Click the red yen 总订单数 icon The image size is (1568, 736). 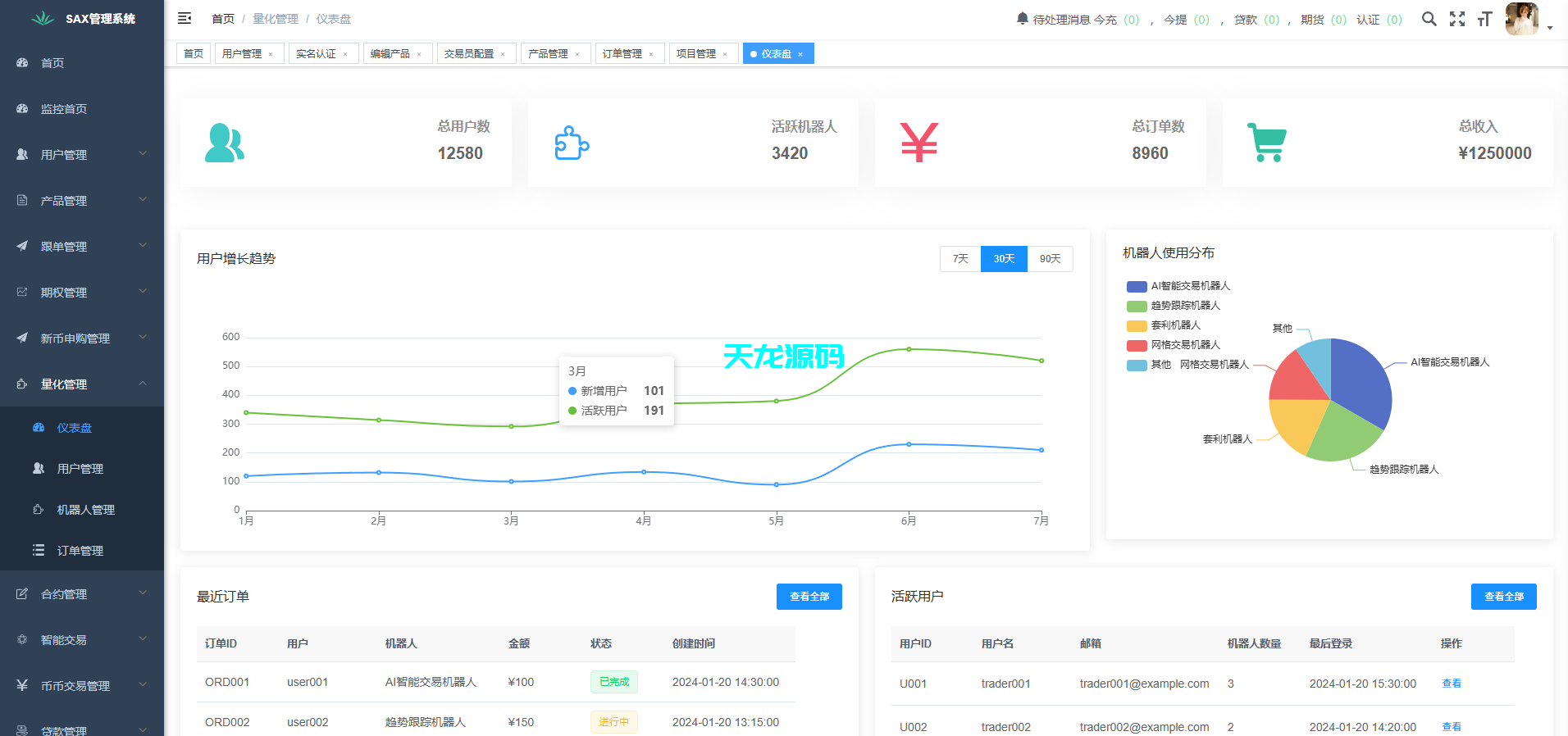[x=918, y=143]
